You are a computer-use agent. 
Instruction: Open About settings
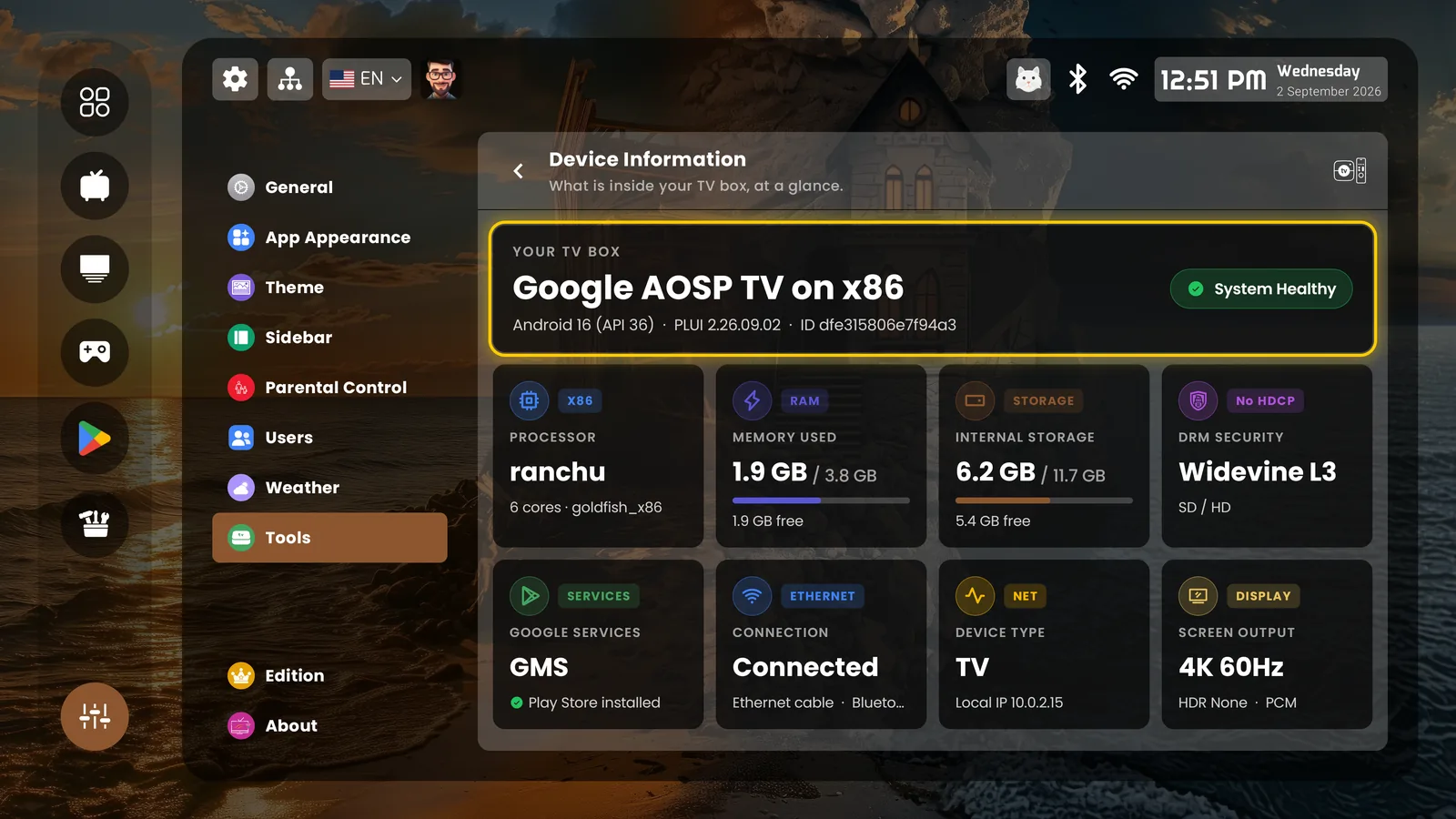[x=329, y=726]
